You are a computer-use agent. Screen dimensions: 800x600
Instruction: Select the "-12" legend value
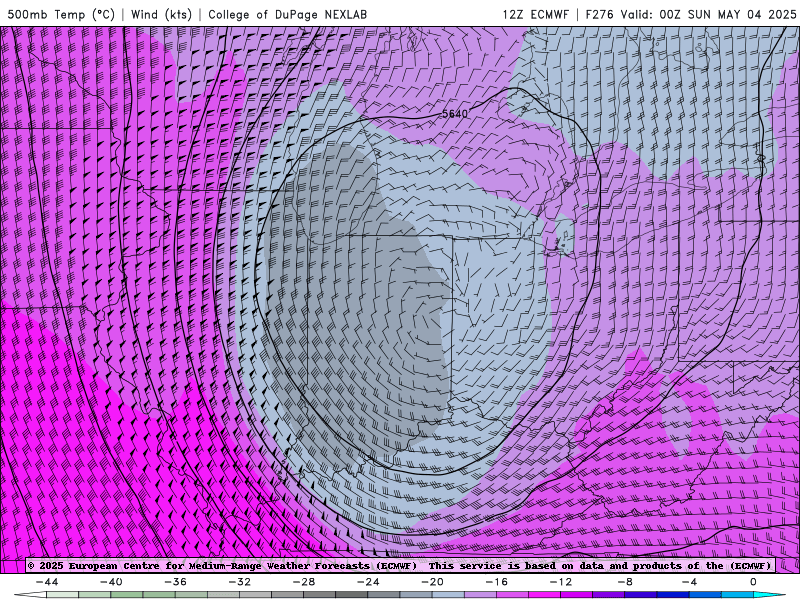point(561,582)
